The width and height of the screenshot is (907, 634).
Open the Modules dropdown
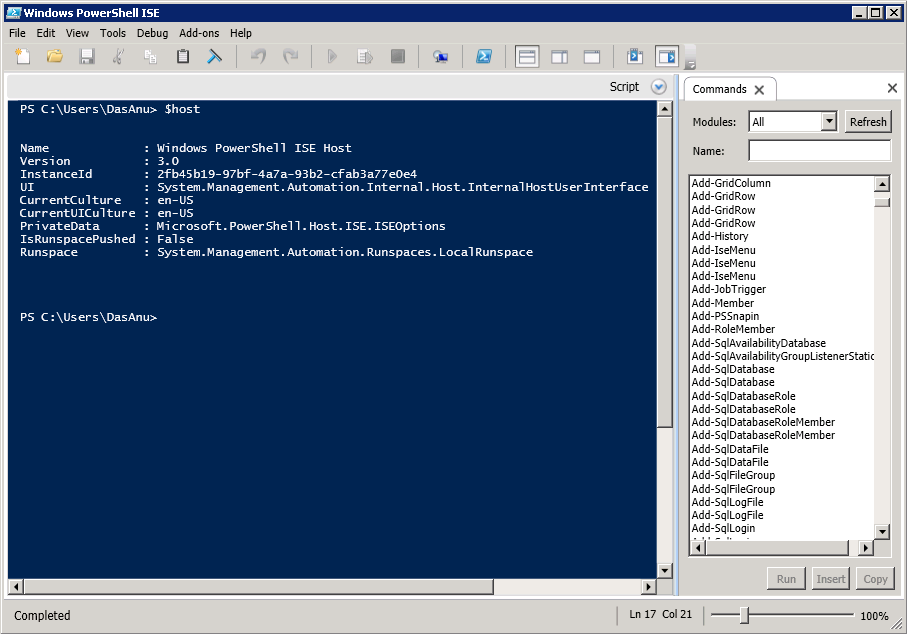[828, 122]
